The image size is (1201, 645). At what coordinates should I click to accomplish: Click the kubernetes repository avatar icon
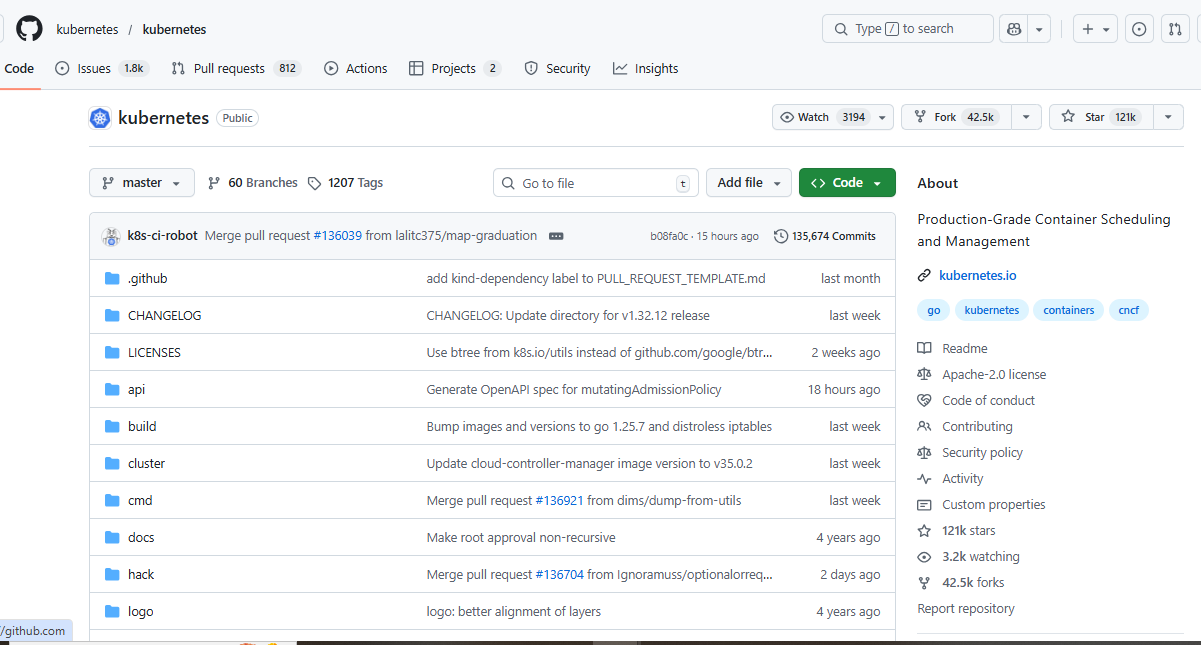[99, 118]
